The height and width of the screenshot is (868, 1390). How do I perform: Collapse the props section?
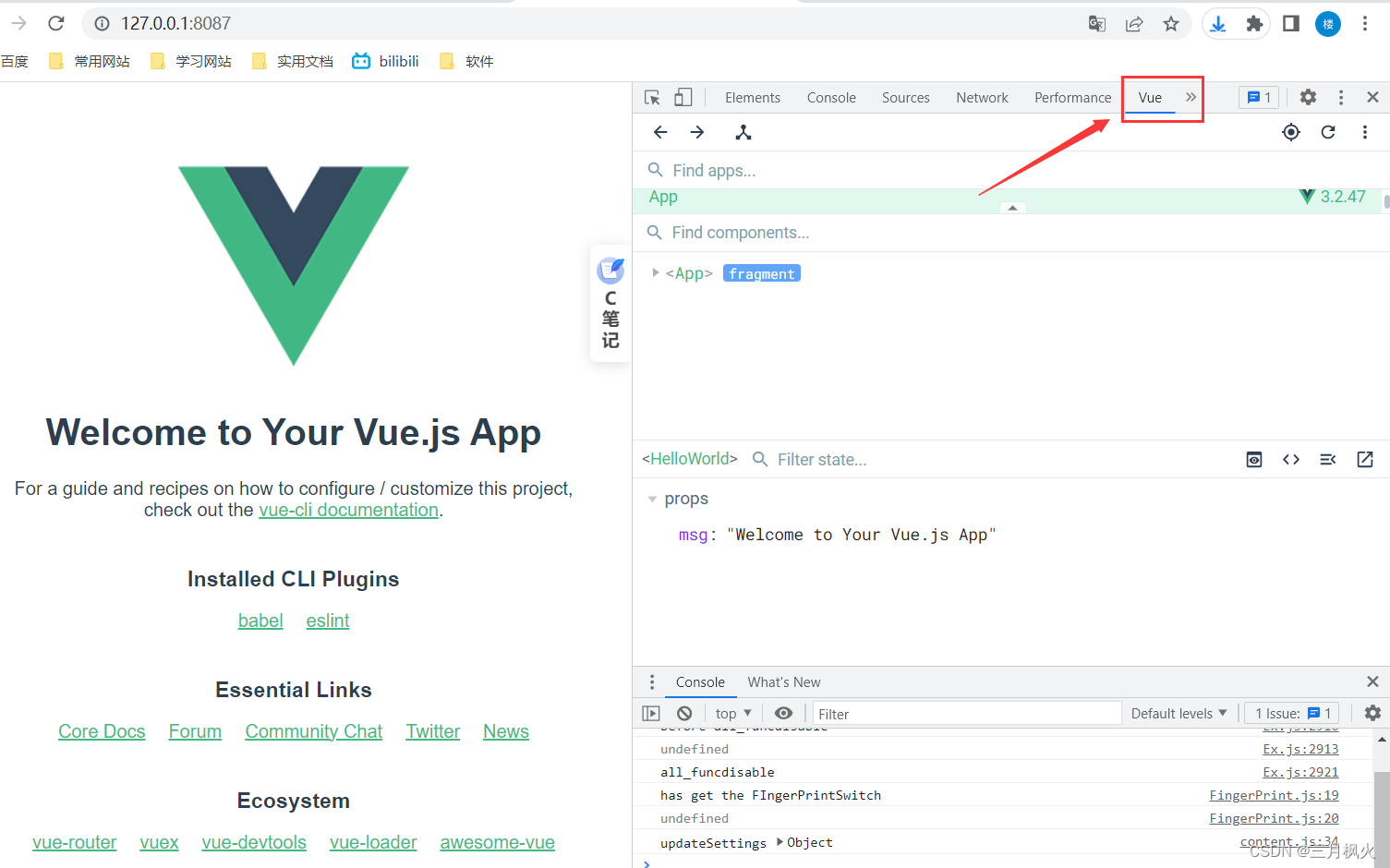pos(652,500)
